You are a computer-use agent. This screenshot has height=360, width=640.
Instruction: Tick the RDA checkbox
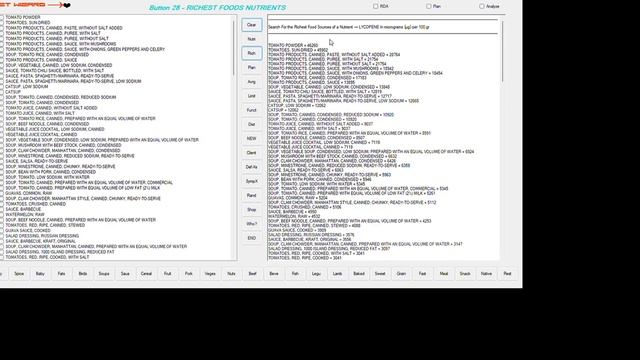[376, 7]
